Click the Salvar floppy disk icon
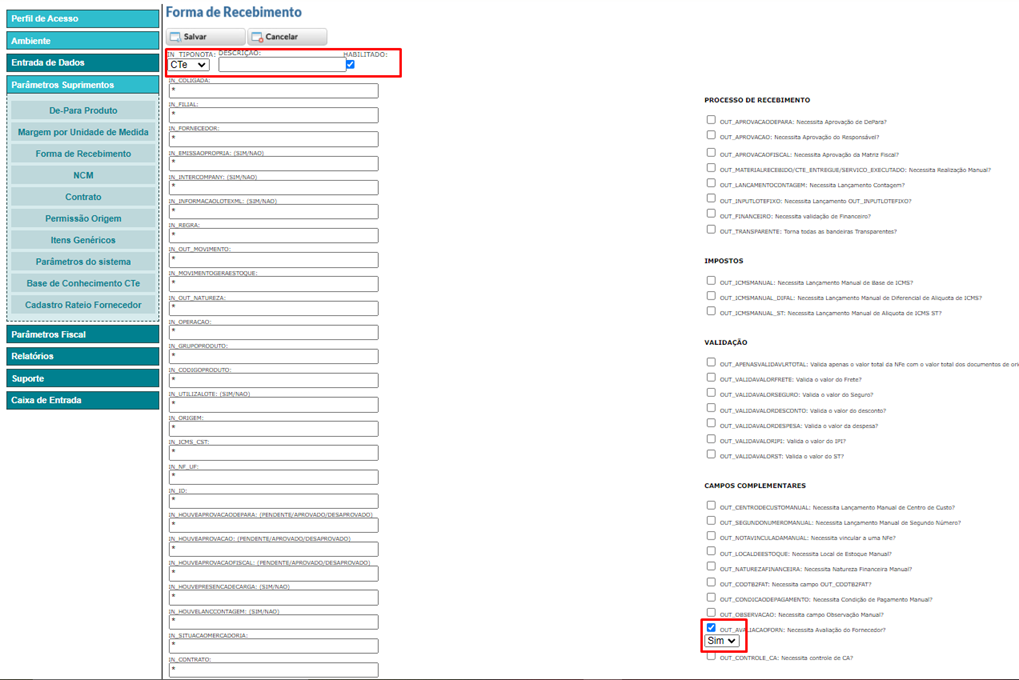 point(176,37)
